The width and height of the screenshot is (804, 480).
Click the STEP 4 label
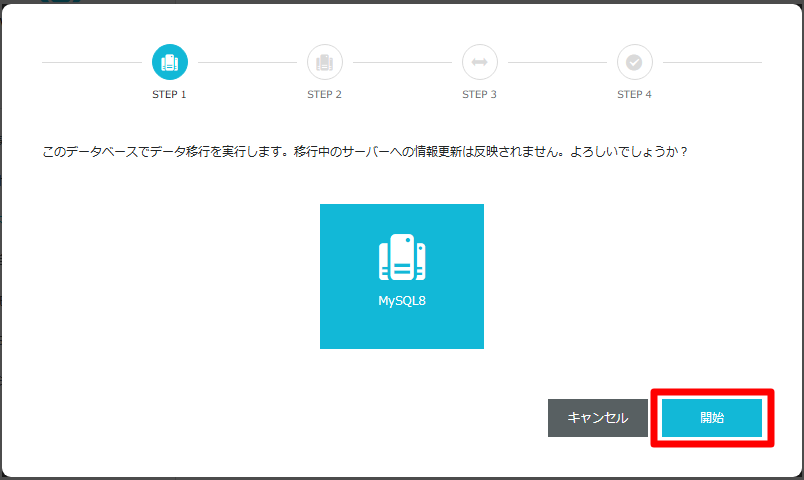tap(634, 94)
